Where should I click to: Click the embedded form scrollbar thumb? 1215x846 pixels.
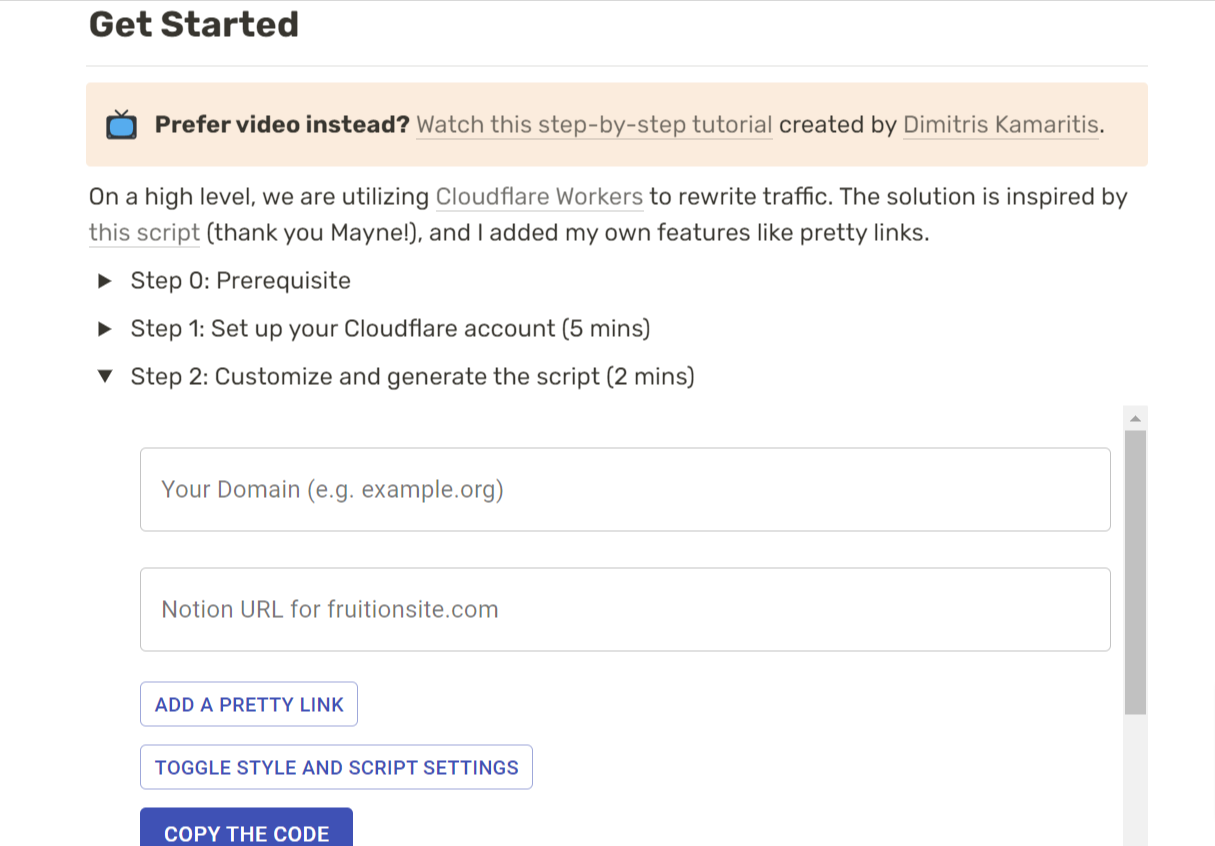pos(1134,570)
